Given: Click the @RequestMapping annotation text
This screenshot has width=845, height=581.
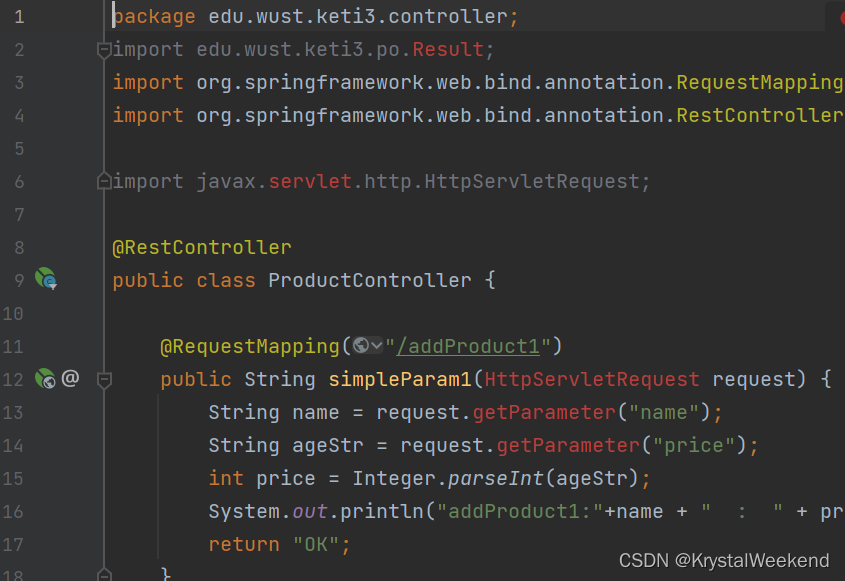Looking at the screenshot, I should (250, 346).
